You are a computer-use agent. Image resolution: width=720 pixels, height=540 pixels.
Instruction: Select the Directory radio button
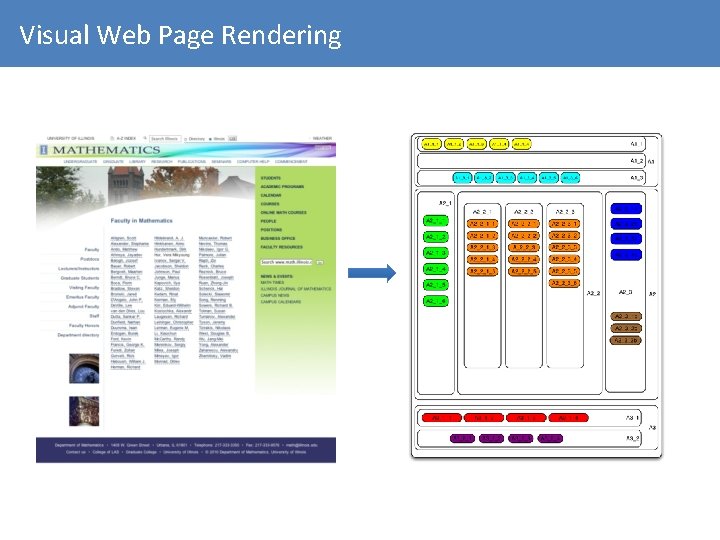[x=186, y=139]
